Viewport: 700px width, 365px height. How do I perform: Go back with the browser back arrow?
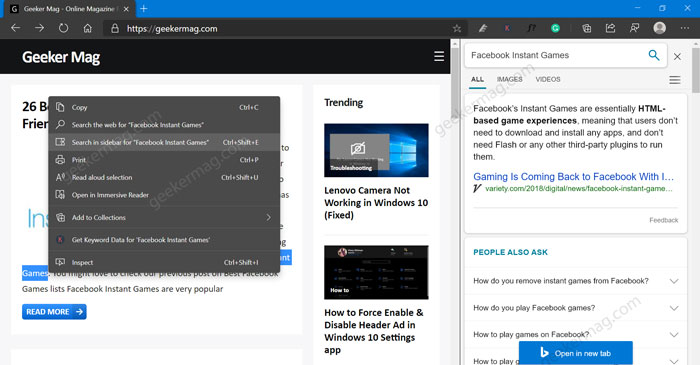[x=16, y=28]
